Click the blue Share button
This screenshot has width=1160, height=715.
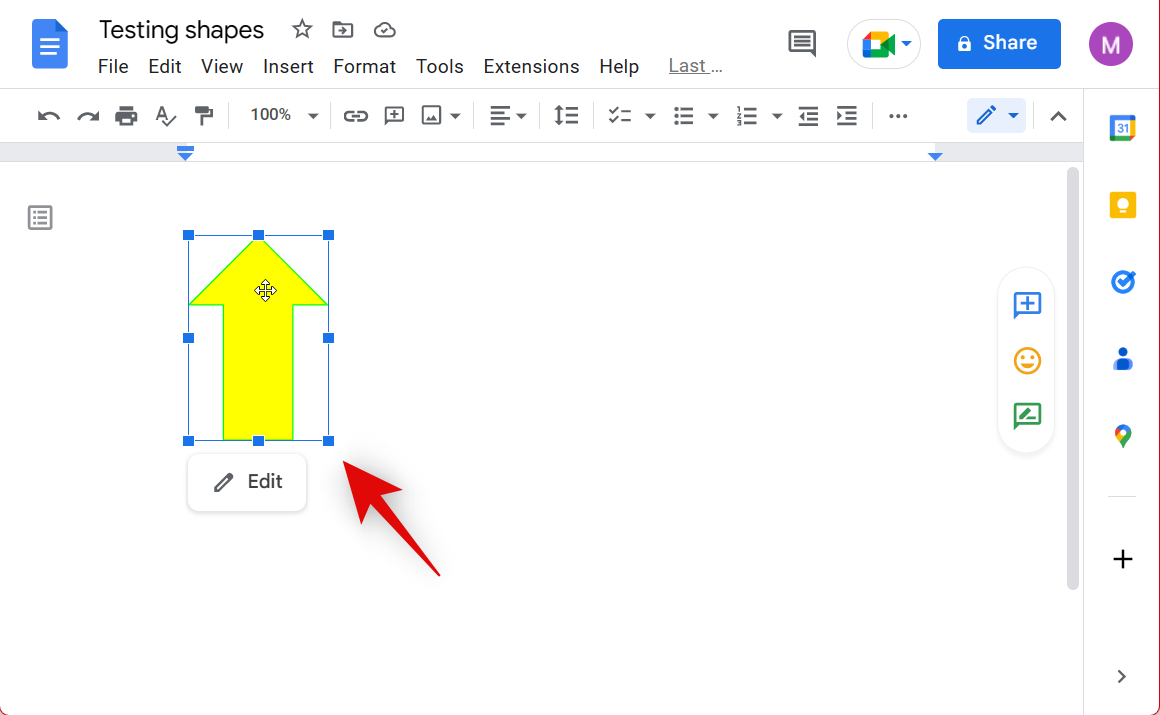[x=999, y=44]
